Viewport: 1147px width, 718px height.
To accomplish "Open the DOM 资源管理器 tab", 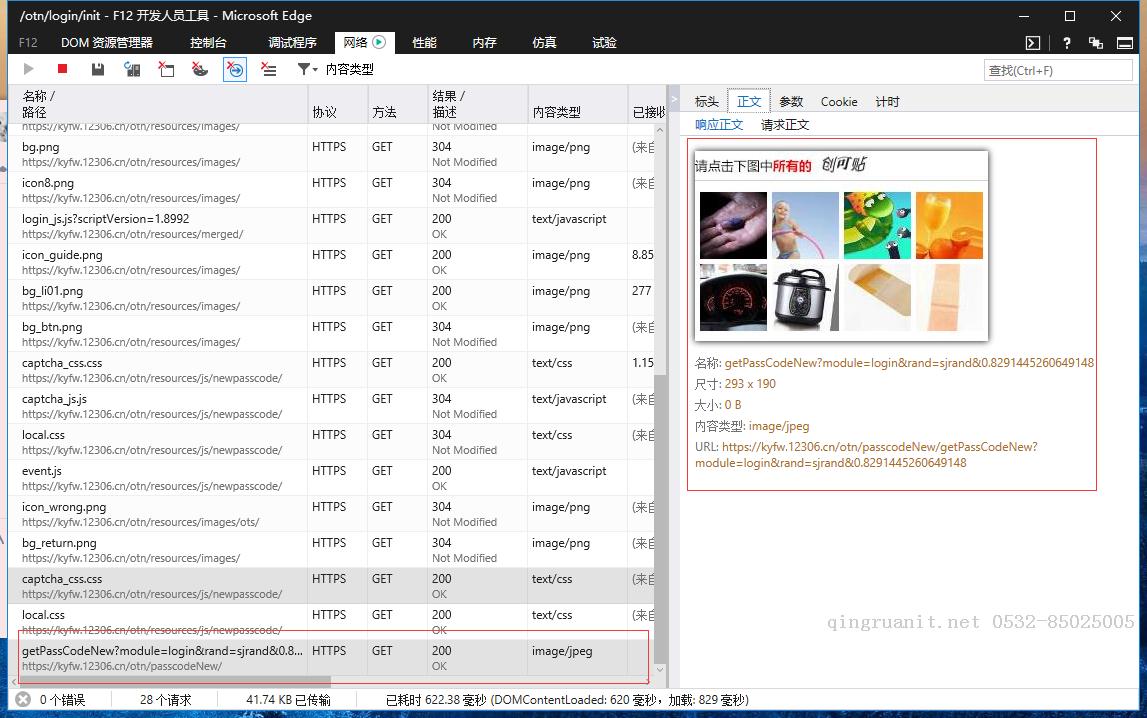I will pyautogui.click(x=106, y=42).
